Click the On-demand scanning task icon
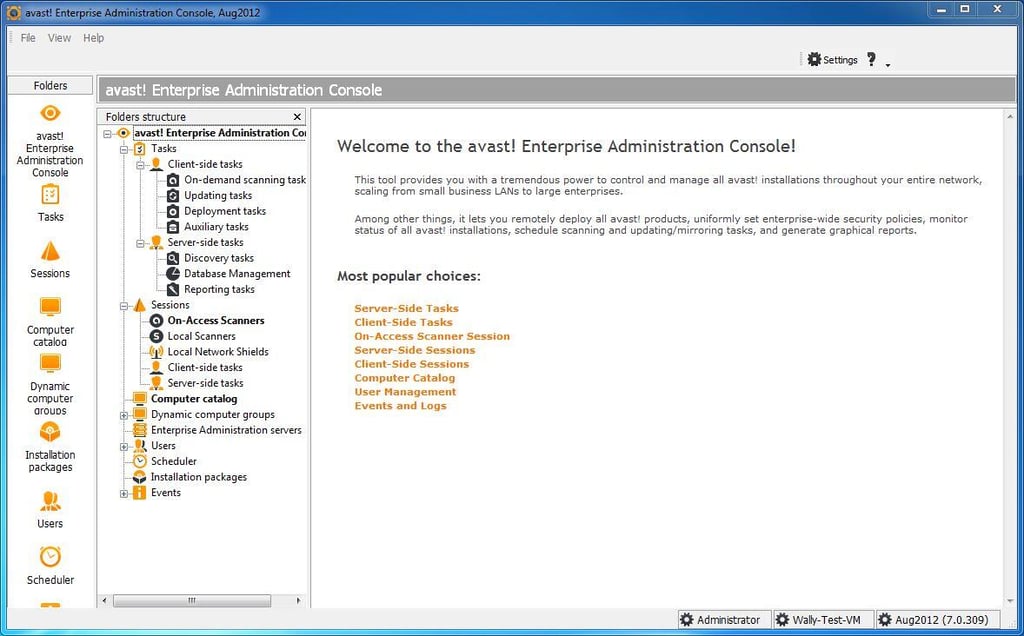 pos(173,180)
